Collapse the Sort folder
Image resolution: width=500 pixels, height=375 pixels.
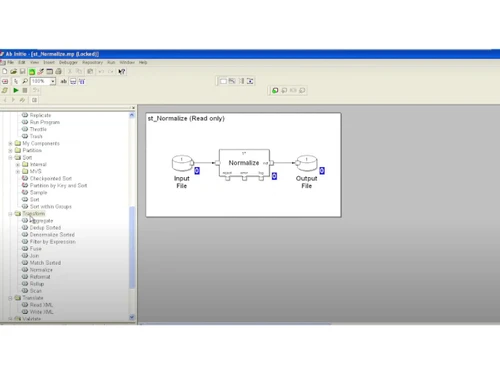(x=10, y=157)
